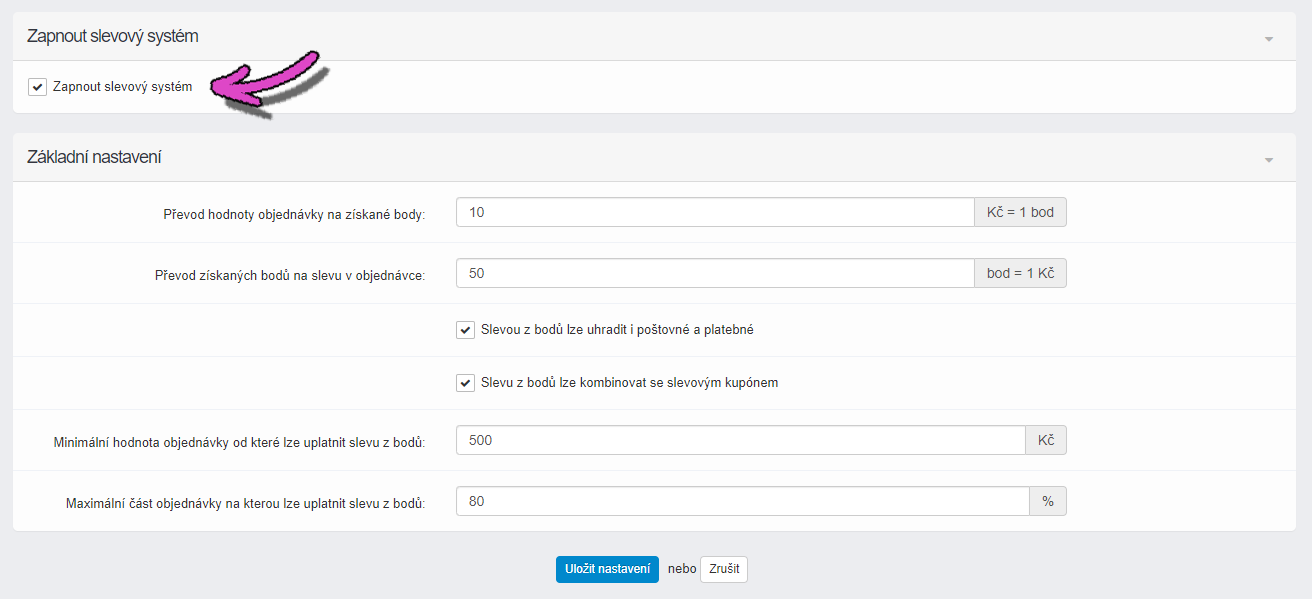This screenshot has height=599, width=1312.
Task: Focus the maximum order part field showing 80
Action: [x=743, y=501]
